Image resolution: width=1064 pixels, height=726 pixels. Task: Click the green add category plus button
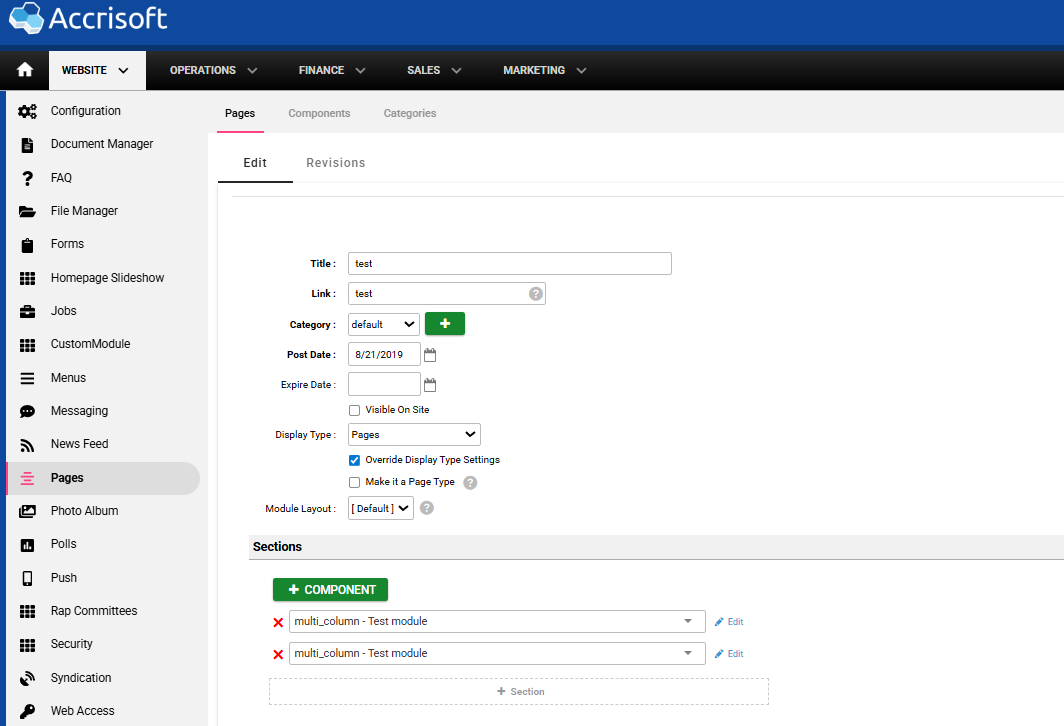[x=444, y=324]
